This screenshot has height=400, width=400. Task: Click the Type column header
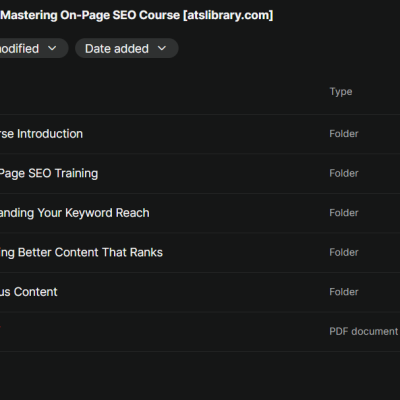[341, 92]
